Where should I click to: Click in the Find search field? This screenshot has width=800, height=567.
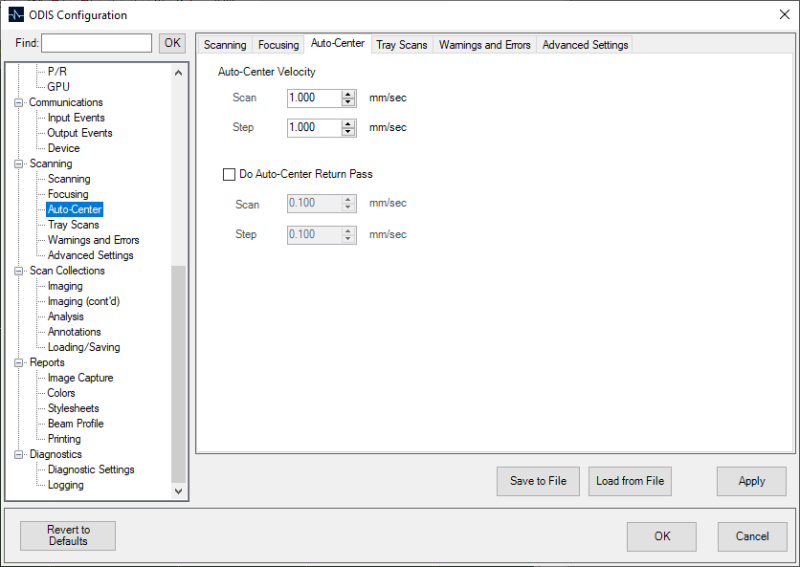pos(97,43)
